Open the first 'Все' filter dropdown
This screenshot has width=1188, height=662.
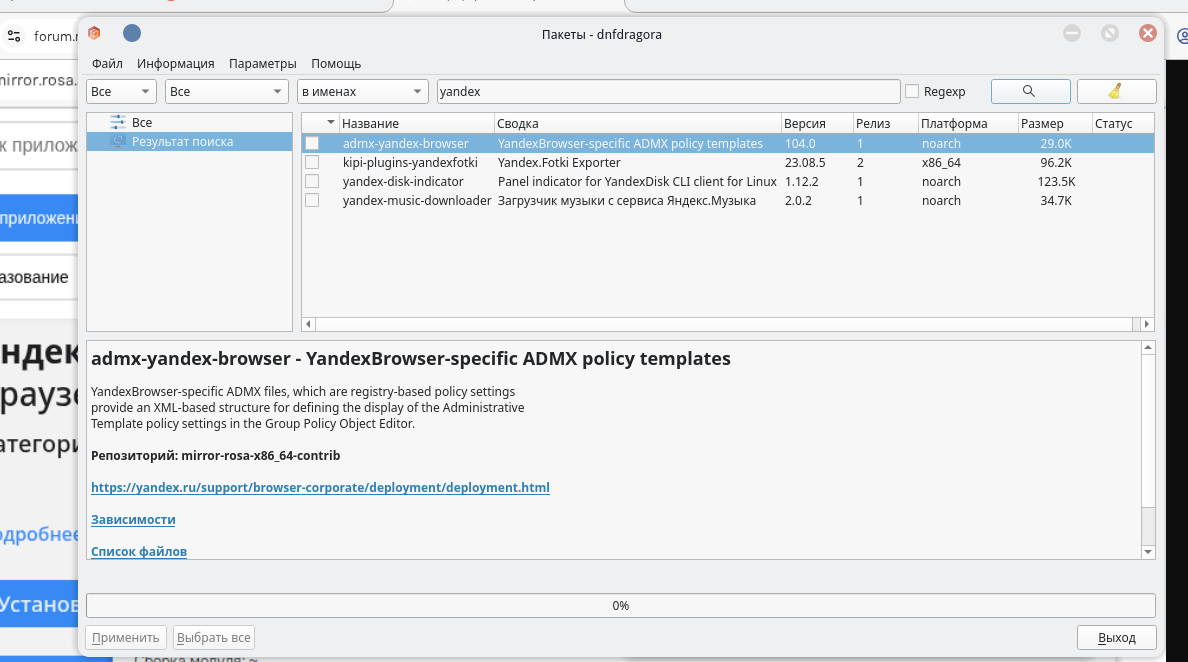[x=121, y=91]
